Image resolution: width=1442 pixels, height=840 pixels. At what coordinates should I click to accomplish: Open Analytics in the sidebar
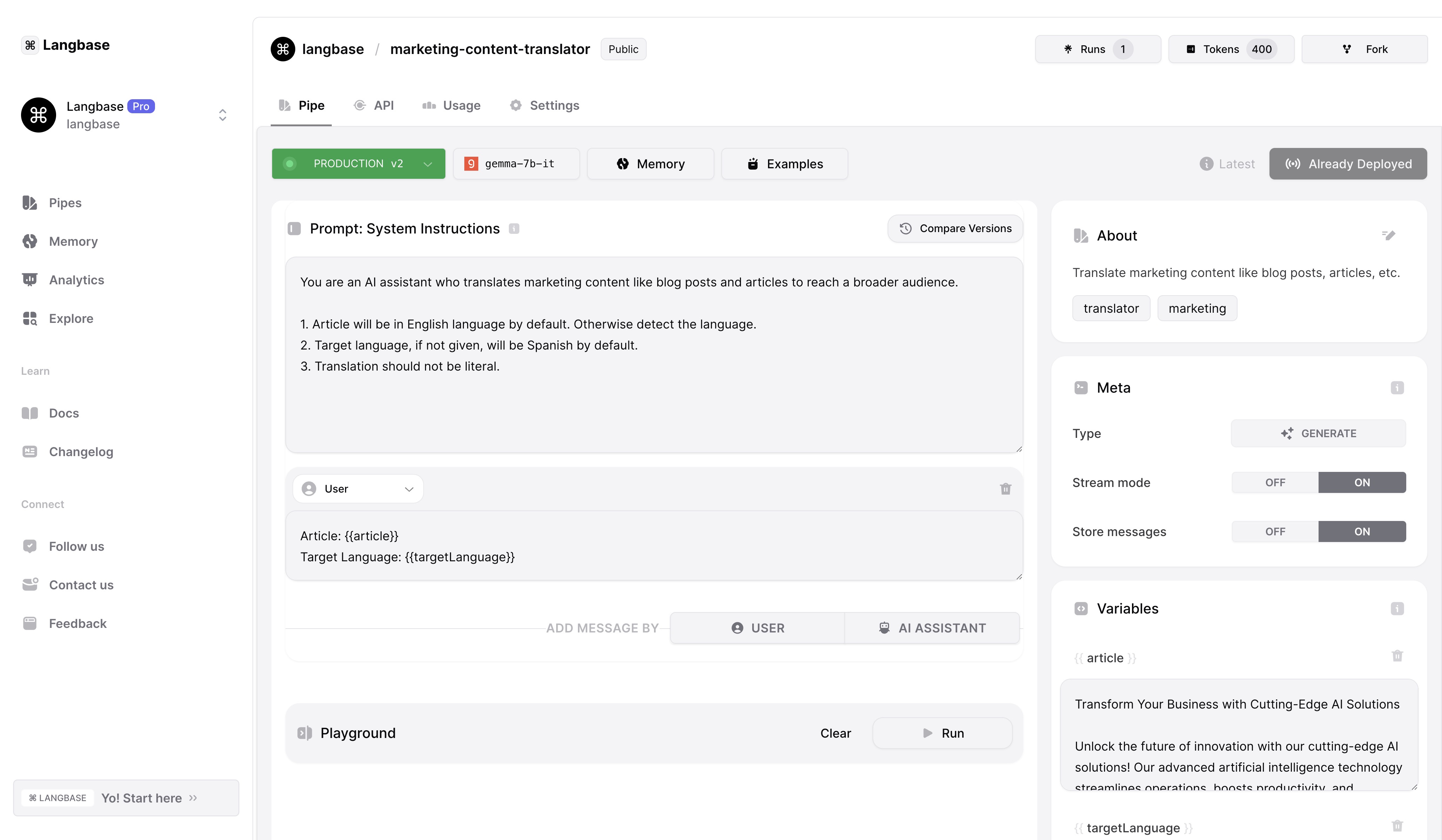[x=76, y=280]
